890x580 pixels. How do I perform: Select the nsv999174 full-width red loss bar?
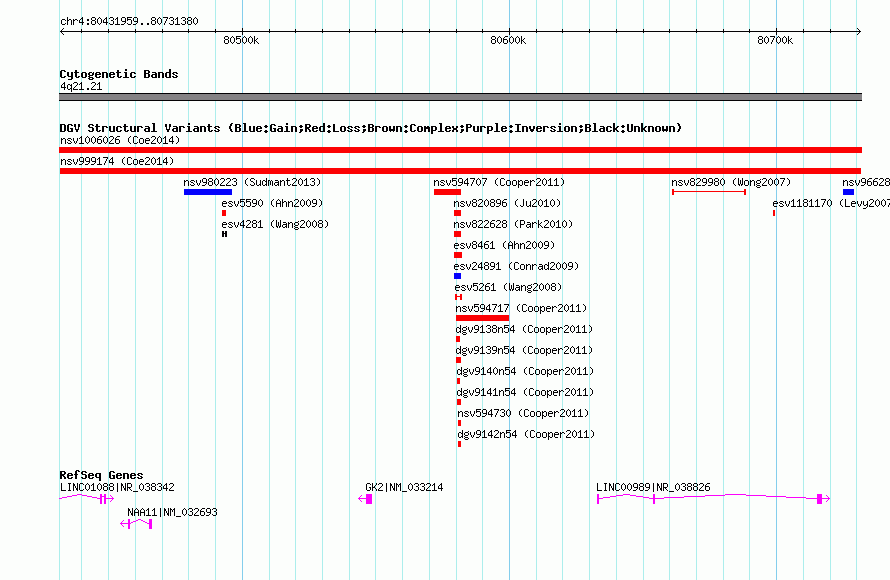(x=460, y=171)
